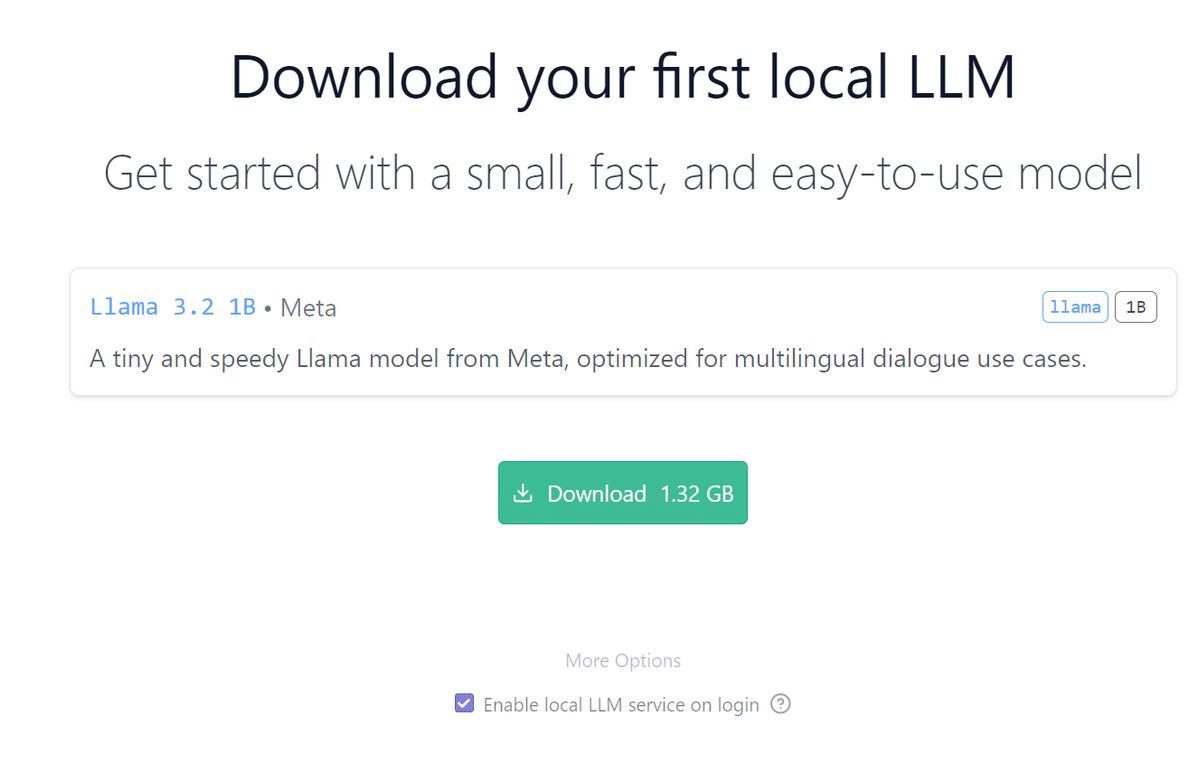Click the Meta publisher name

point(308,308)
